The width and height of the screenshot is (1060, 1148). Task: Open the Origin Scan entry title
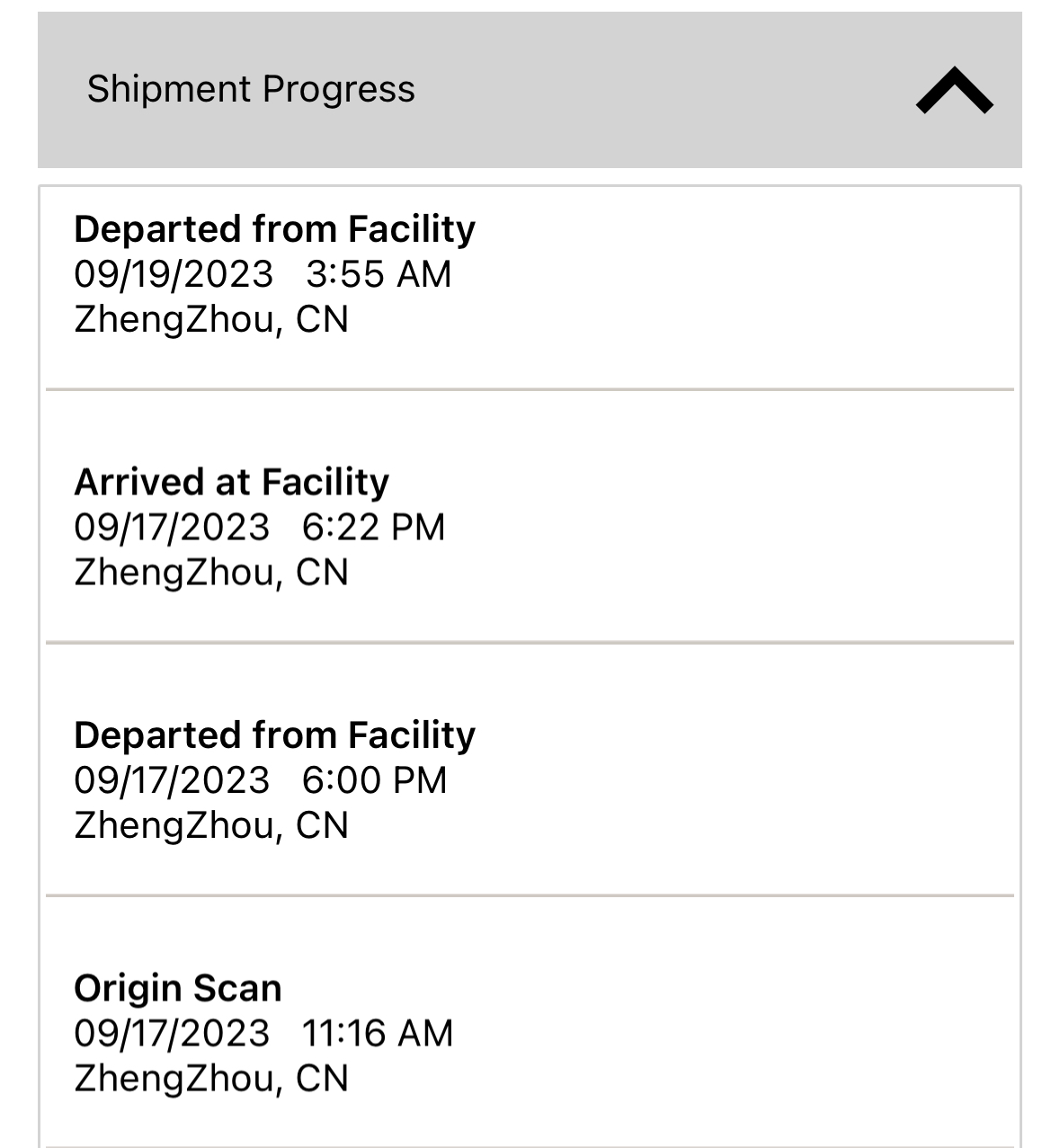click(178, 988)
